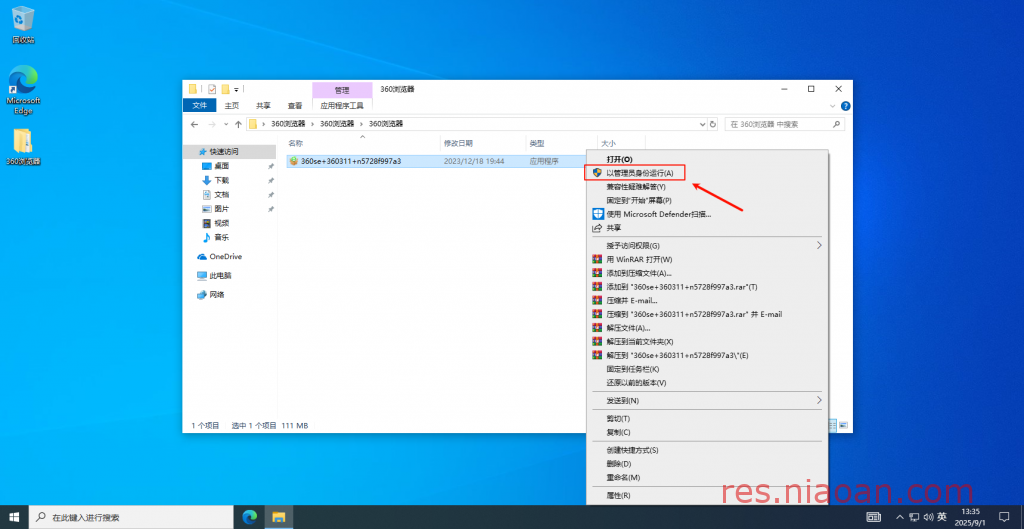
Task: Expand the ribbon with the chevron
Action: (x=832, y=106)
